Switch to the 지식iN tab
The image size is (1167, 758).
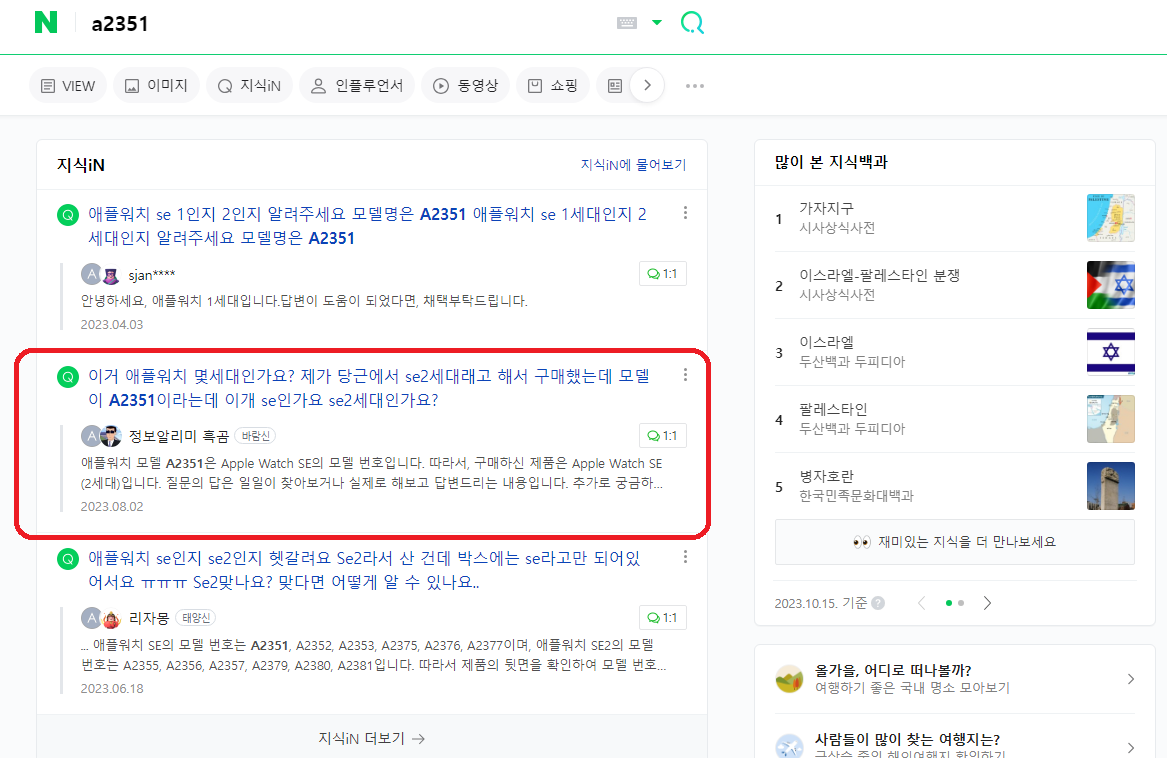click(x=249, y=86)
